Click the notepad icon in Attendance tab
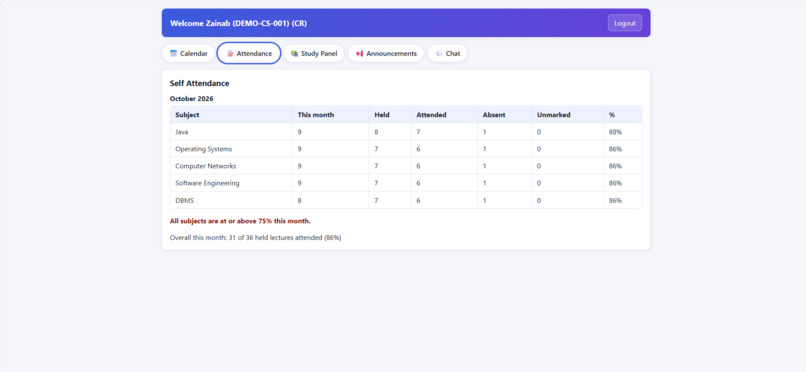Image resolution: width=806 pixels, height=372 pixels. 230,53
